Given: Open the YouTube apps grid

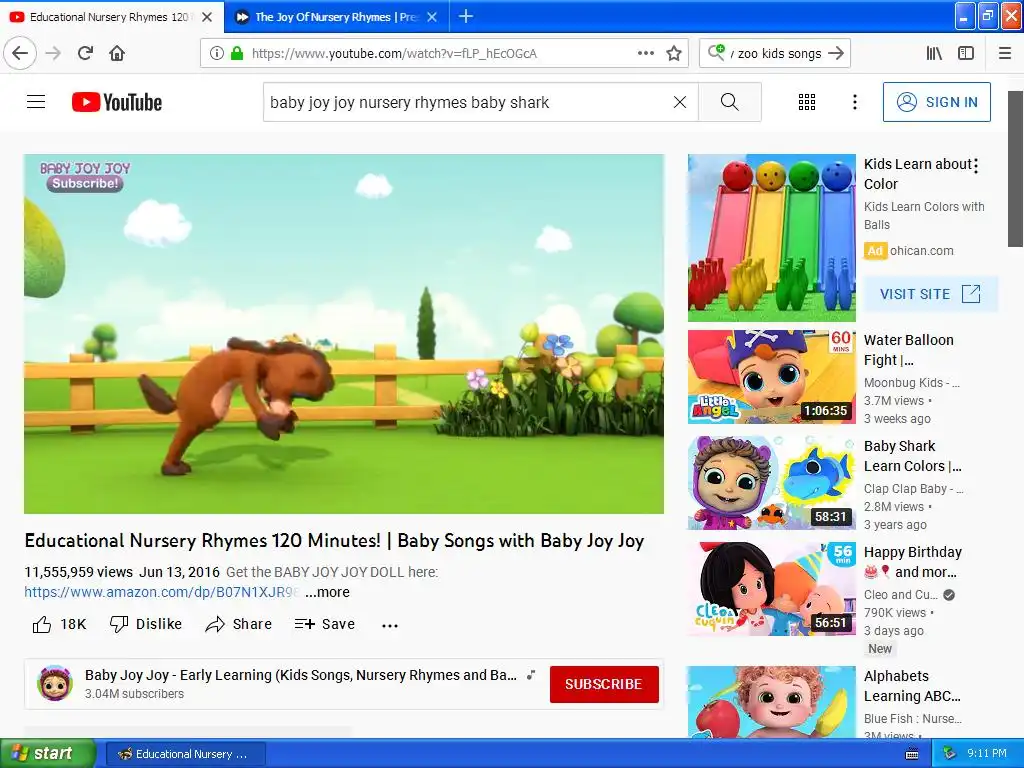Looking at the screenshot, I should tap(807, 102).
